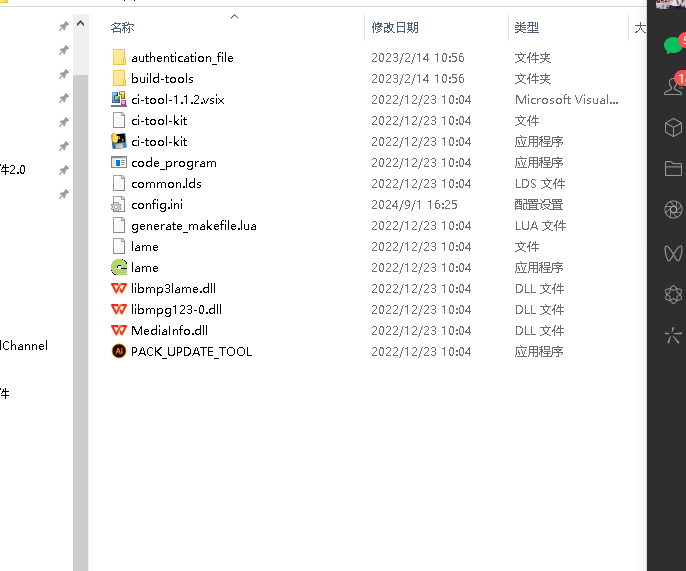686x571 pixels.
Task: Select the generate_makefile.lua file name
Action: [x=193, y=226]
